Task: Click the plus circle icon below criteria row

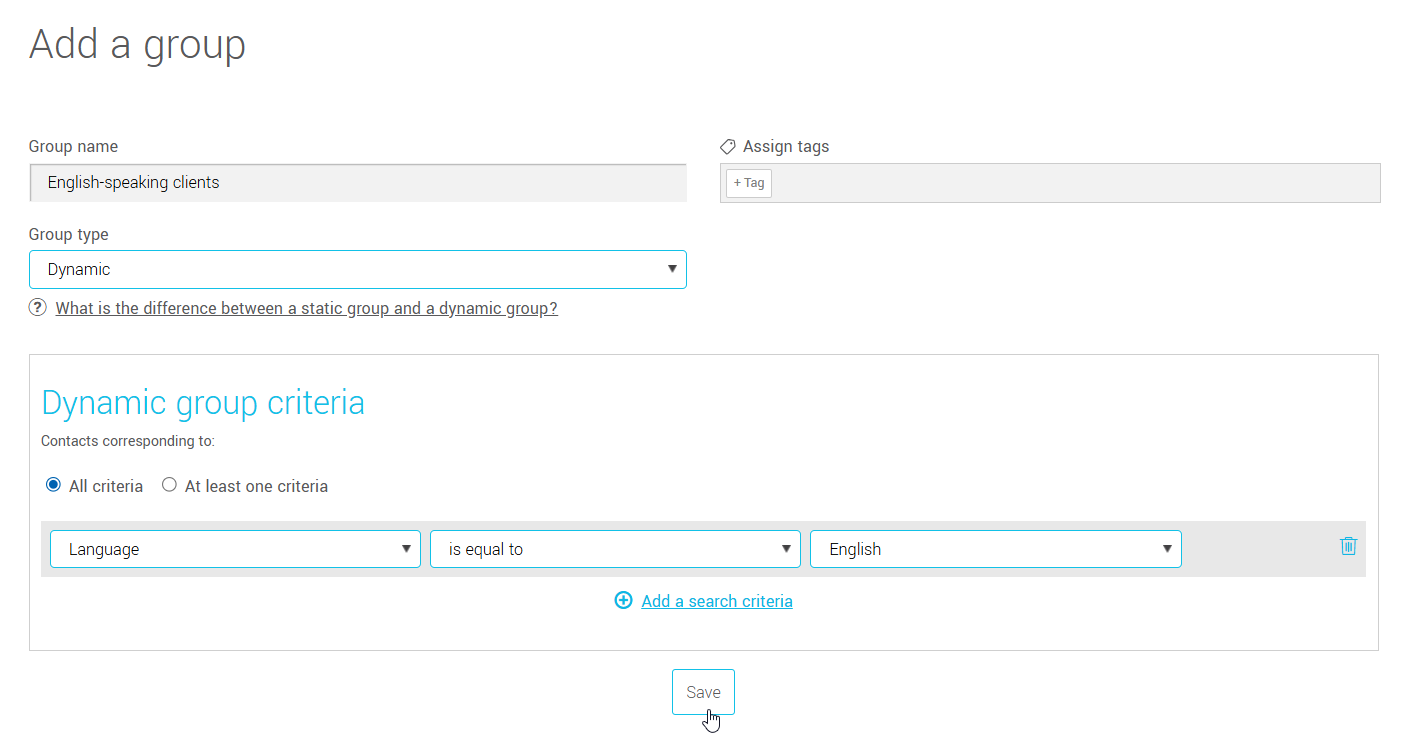Action: pyautogui.click(x=623, y=601)
